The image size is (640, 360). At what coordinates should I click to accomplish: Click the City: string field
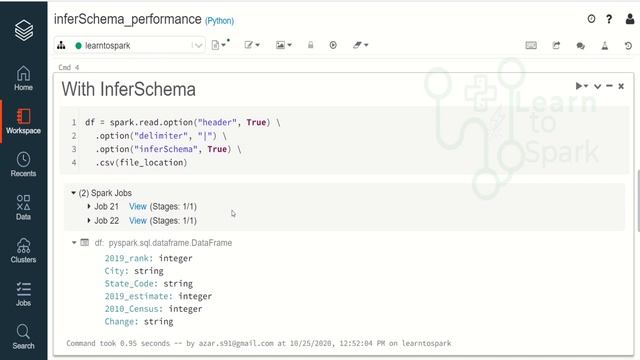(134, 271)
